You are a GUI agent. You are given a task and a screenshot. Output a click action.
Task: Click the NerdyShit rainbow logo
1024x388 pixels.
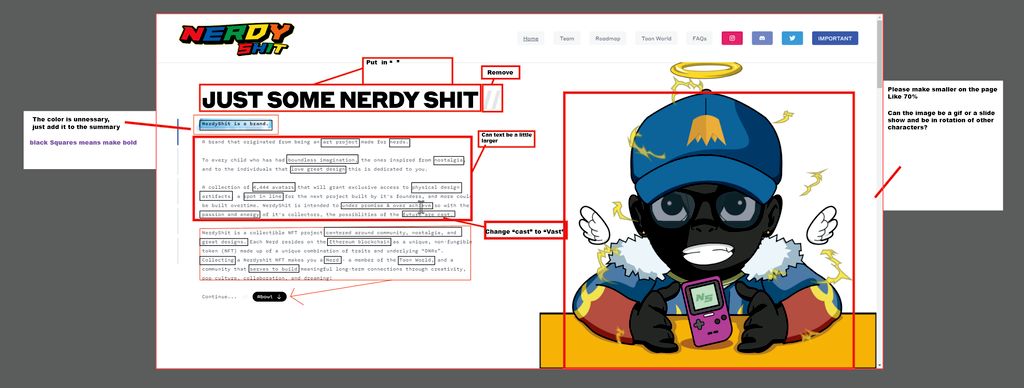[x=236, y=39]
